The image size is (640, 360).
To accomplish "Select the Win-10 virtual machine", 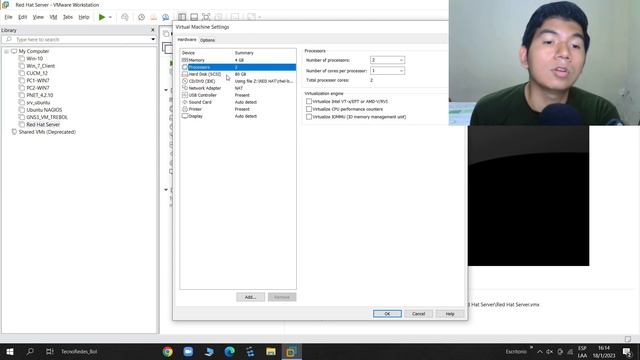I will [34, 59].
